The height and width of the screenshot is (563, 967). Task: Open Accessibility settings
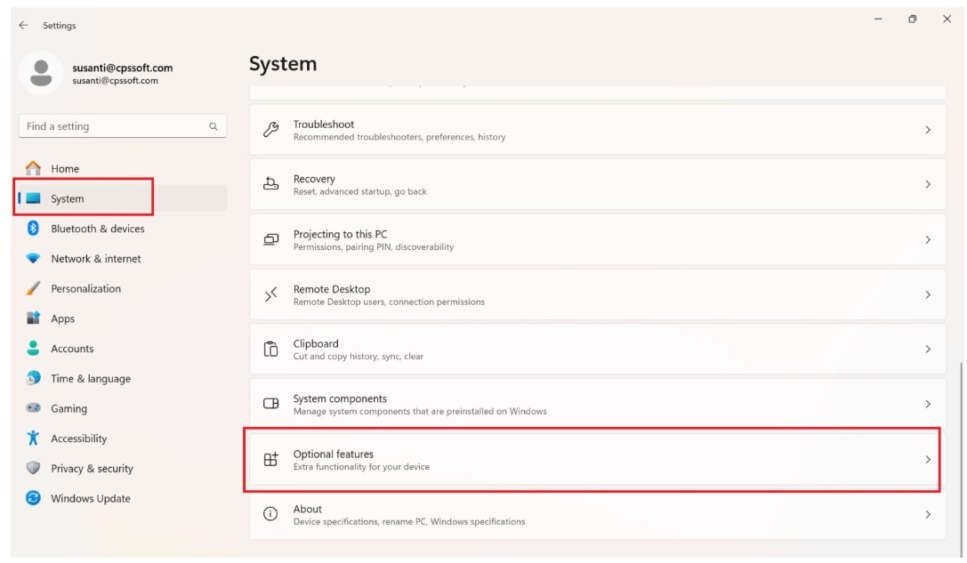(x=123, y=438)
